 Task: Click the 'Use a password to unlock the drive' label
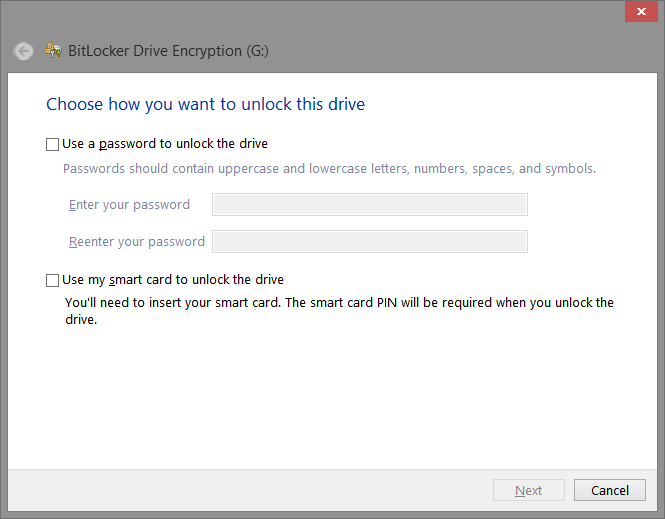(x=165, y=144)
